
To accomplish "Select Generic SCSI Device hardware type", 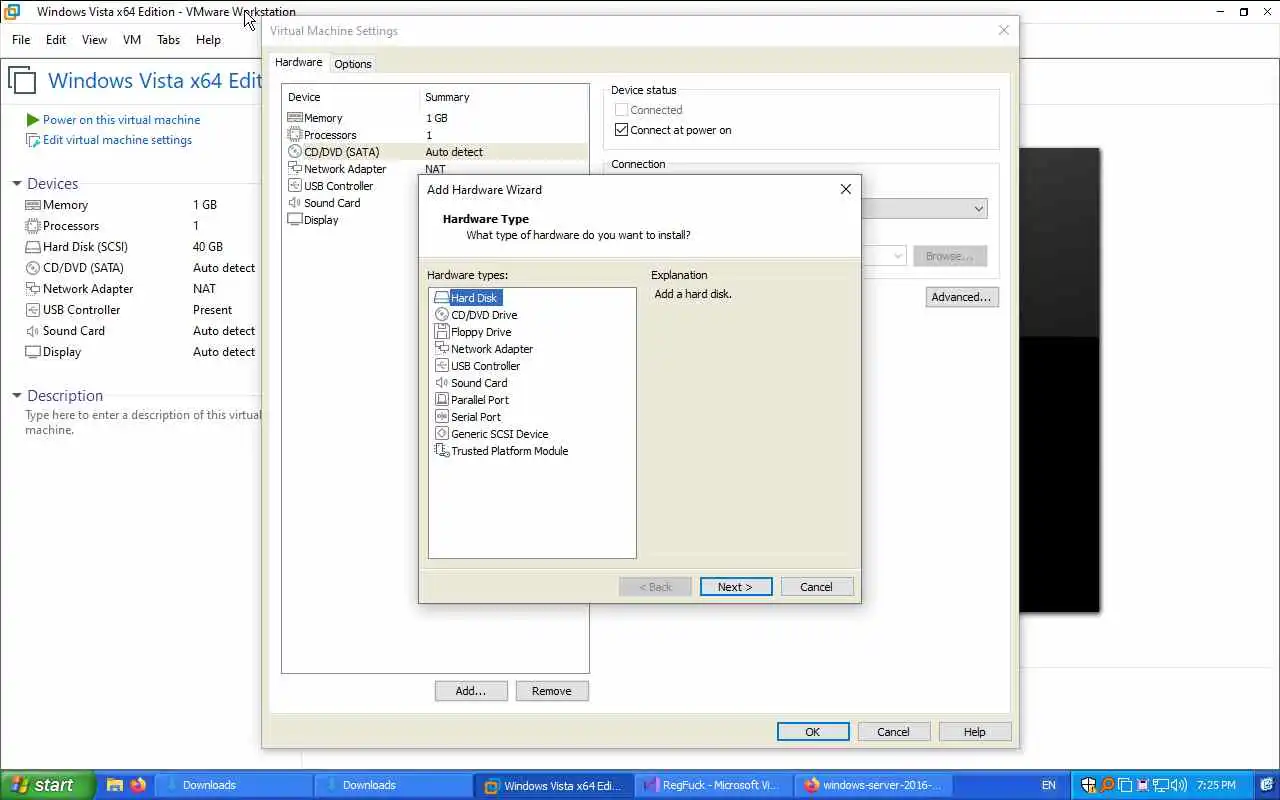I will pyautogui.click(x=491, y=434).
